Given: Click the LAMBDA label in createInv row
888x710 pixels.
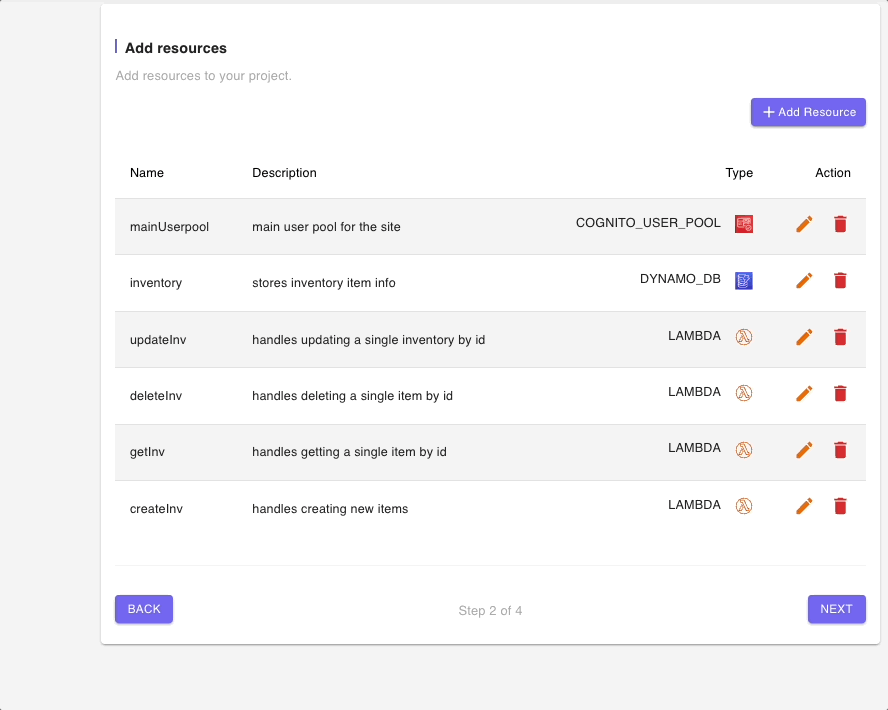Looking at the screenshot, I should (694, 504).
